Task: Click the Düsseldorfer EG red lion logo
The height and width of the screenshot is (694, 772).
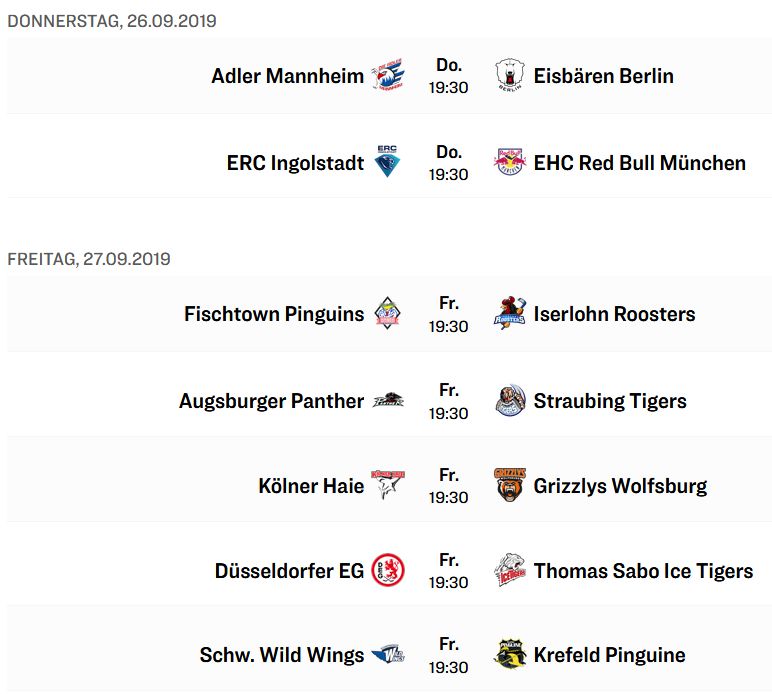Action: point(387,570)
